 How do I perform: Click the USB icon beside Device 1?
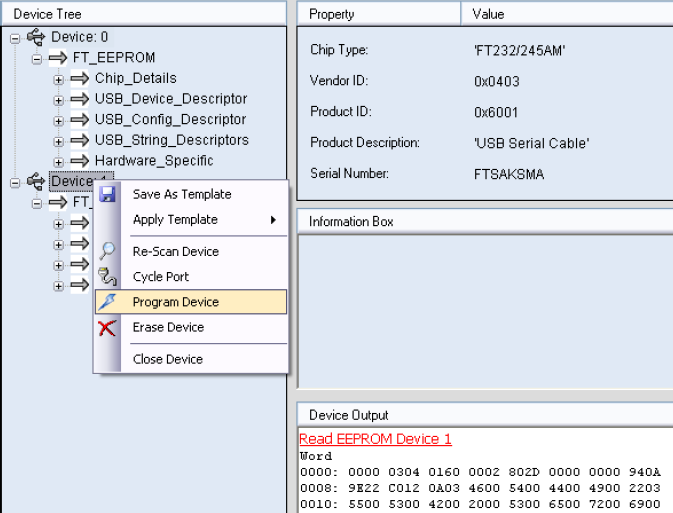point(36,181)
